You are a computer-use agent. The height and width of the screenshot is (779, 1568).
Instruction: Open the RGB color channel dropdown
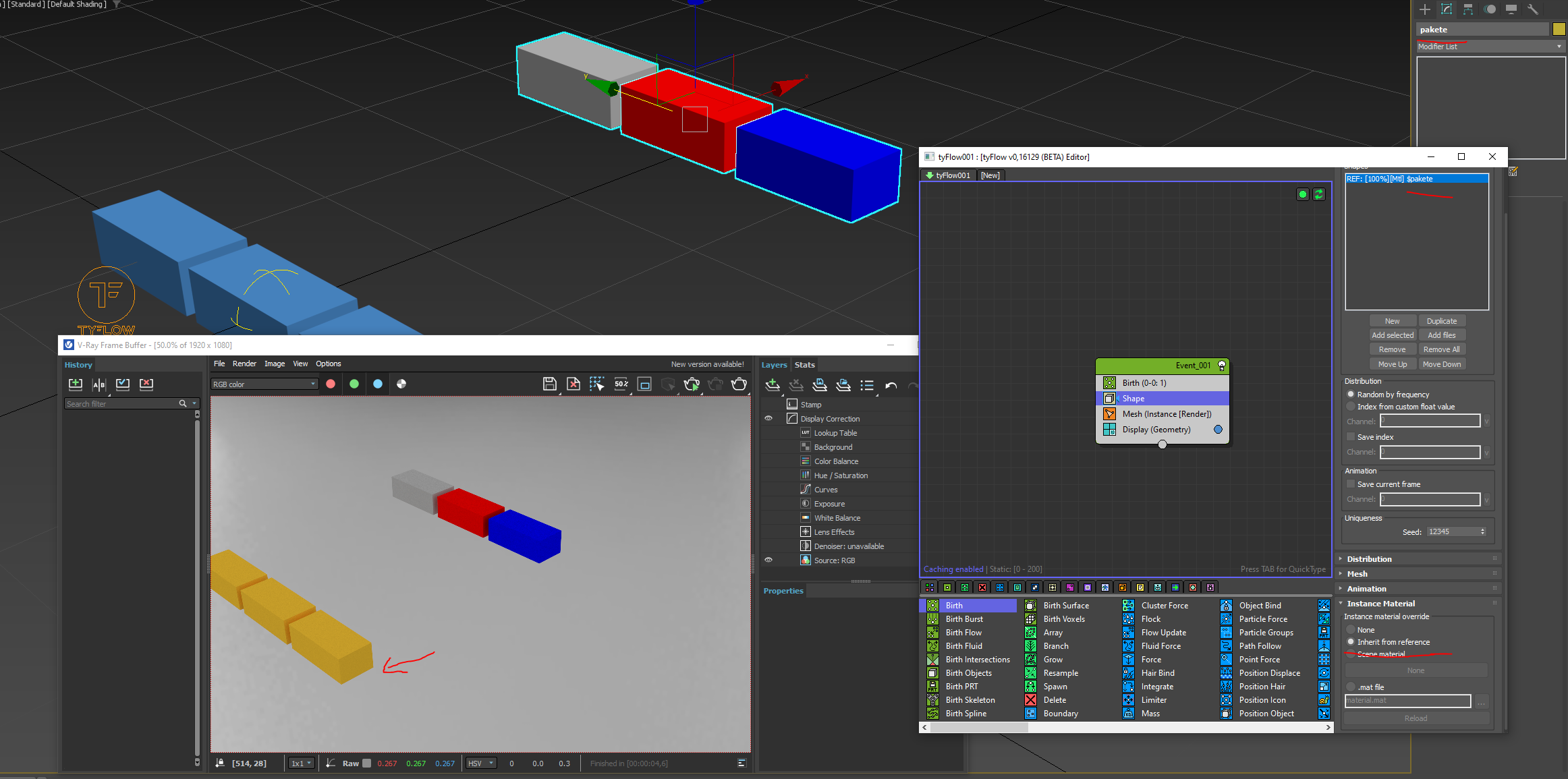click(x=264, y=384)
